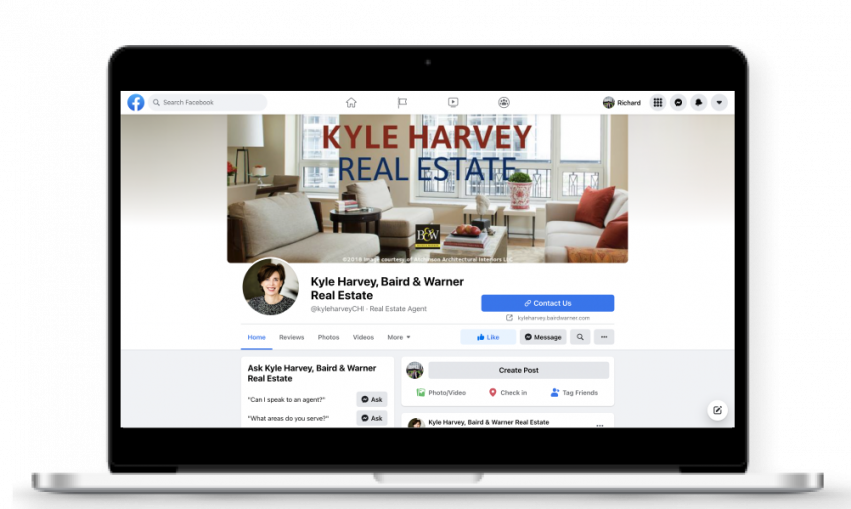Open the apps grid menu icon
Viewport: 851px width, 509px height.
click(x=658, y=102)
